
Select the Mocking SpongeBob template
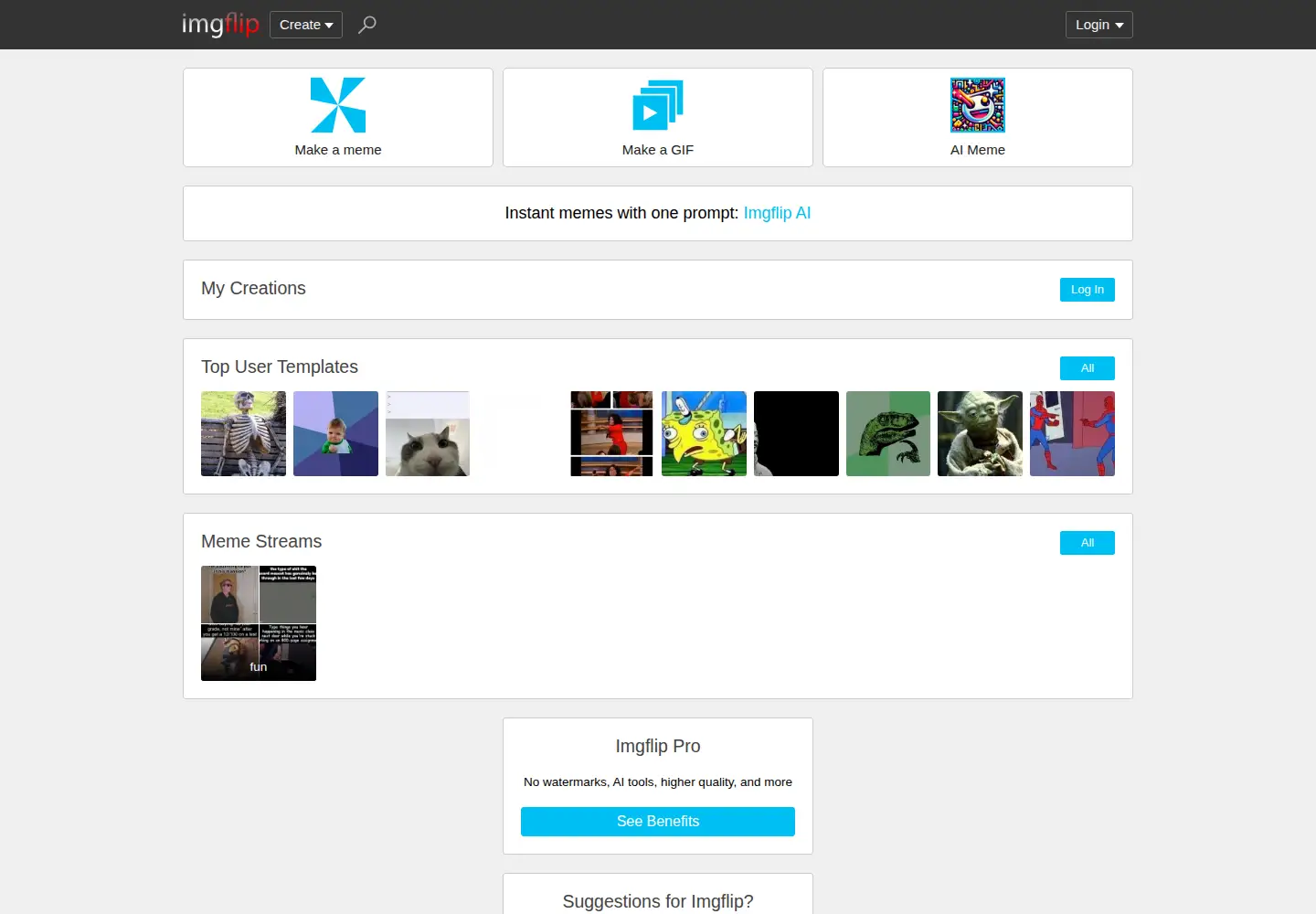(704, 433)
